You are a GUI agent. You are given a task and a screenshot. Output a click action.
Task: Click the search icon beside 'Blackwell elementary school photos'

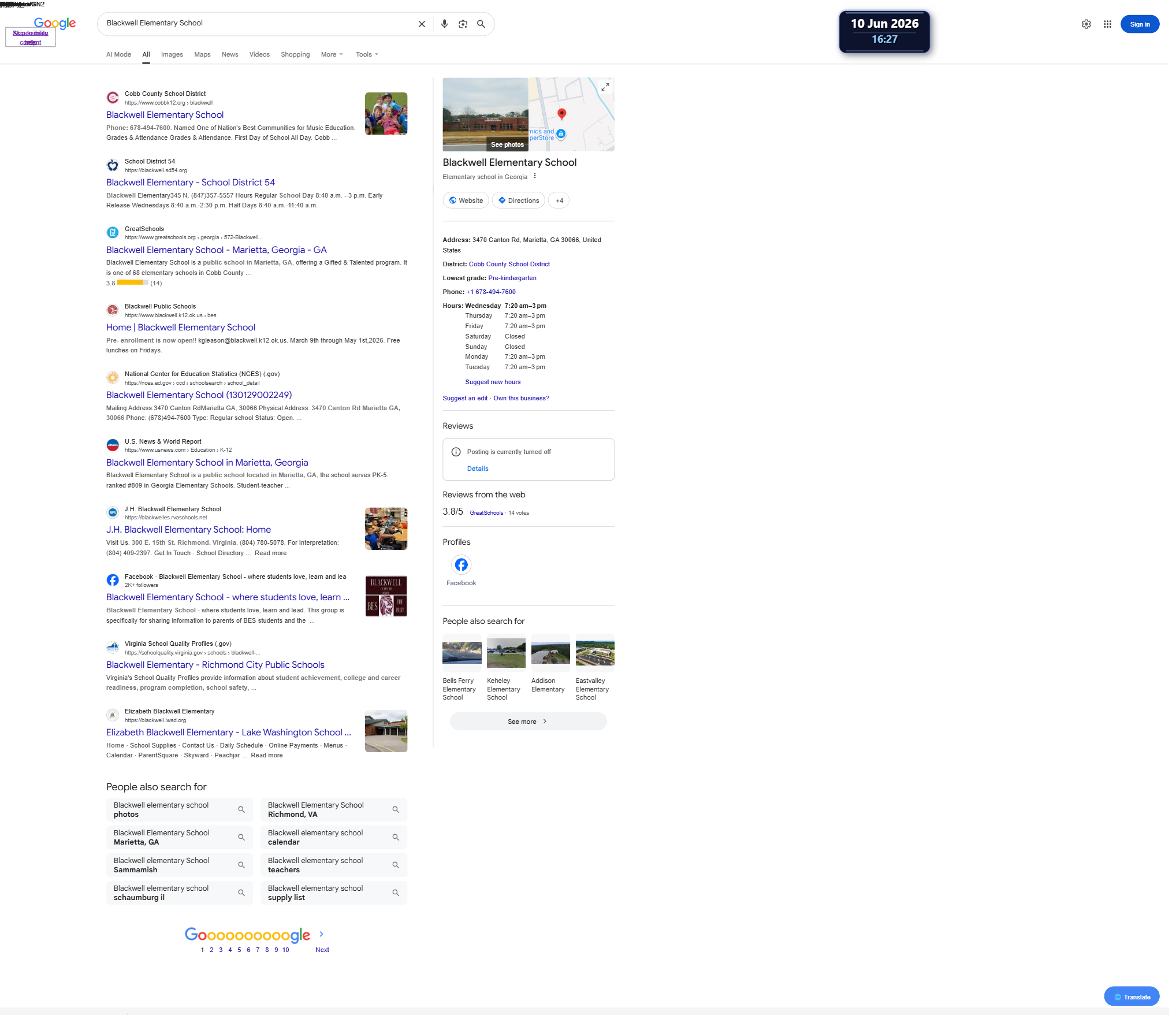[241, 809]
